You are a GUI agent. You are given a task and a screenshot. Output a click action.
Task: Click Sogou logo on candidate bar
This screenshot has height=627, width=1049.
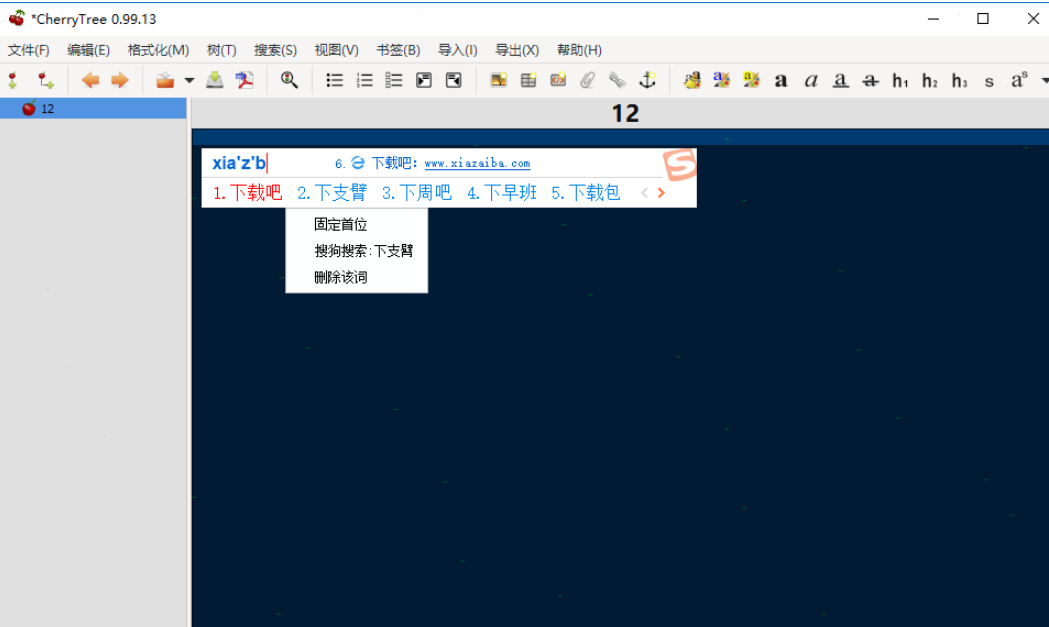coord(680,165)
